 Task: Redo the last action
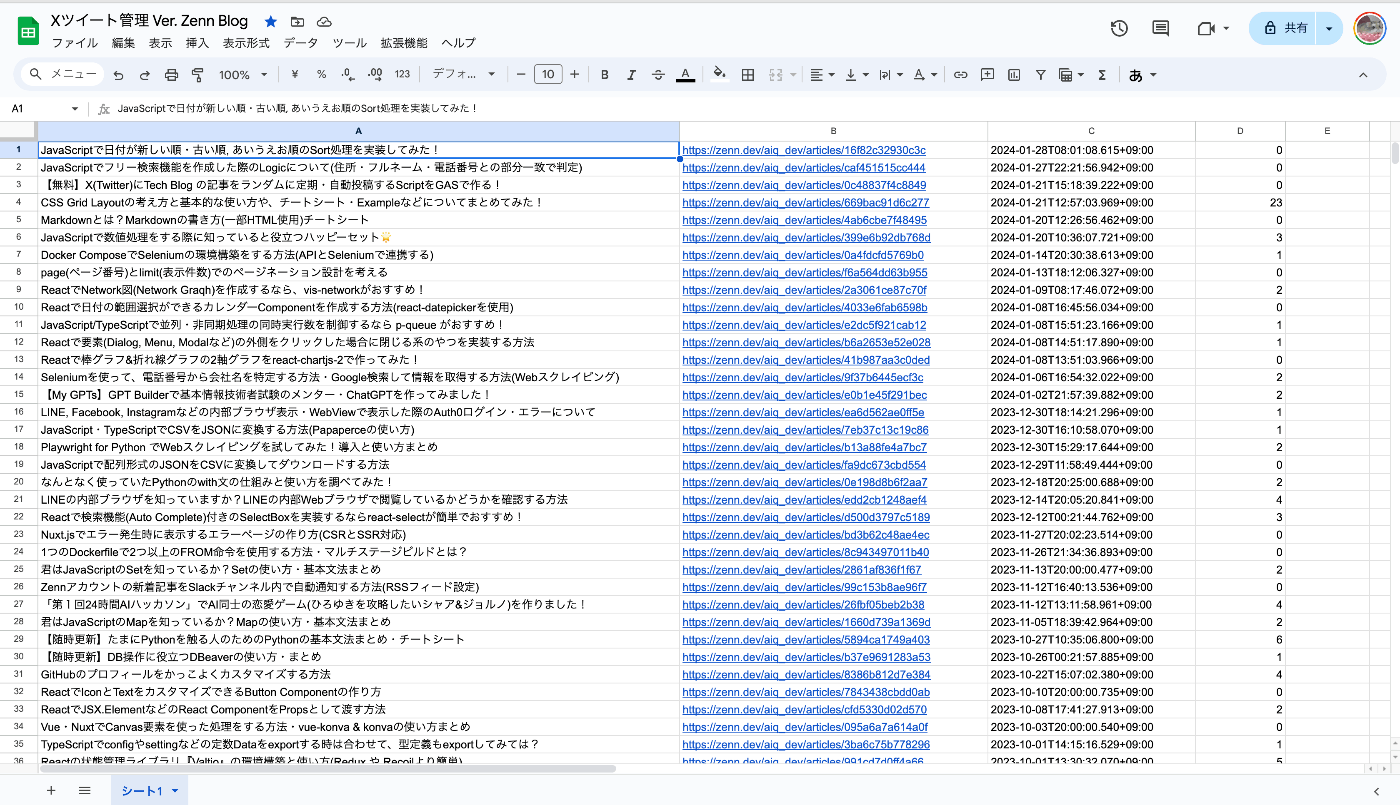[145, 75]
